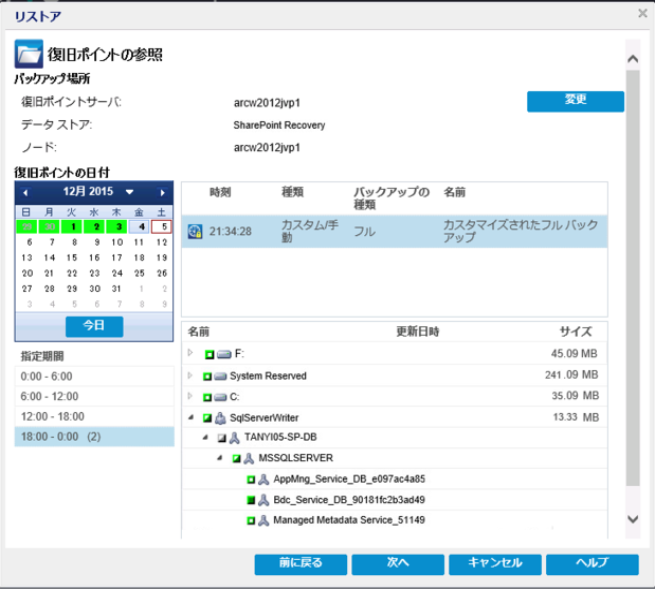Toggle the C: volume selection box
This screenshot has width=655, height=589.
point(207,397)
